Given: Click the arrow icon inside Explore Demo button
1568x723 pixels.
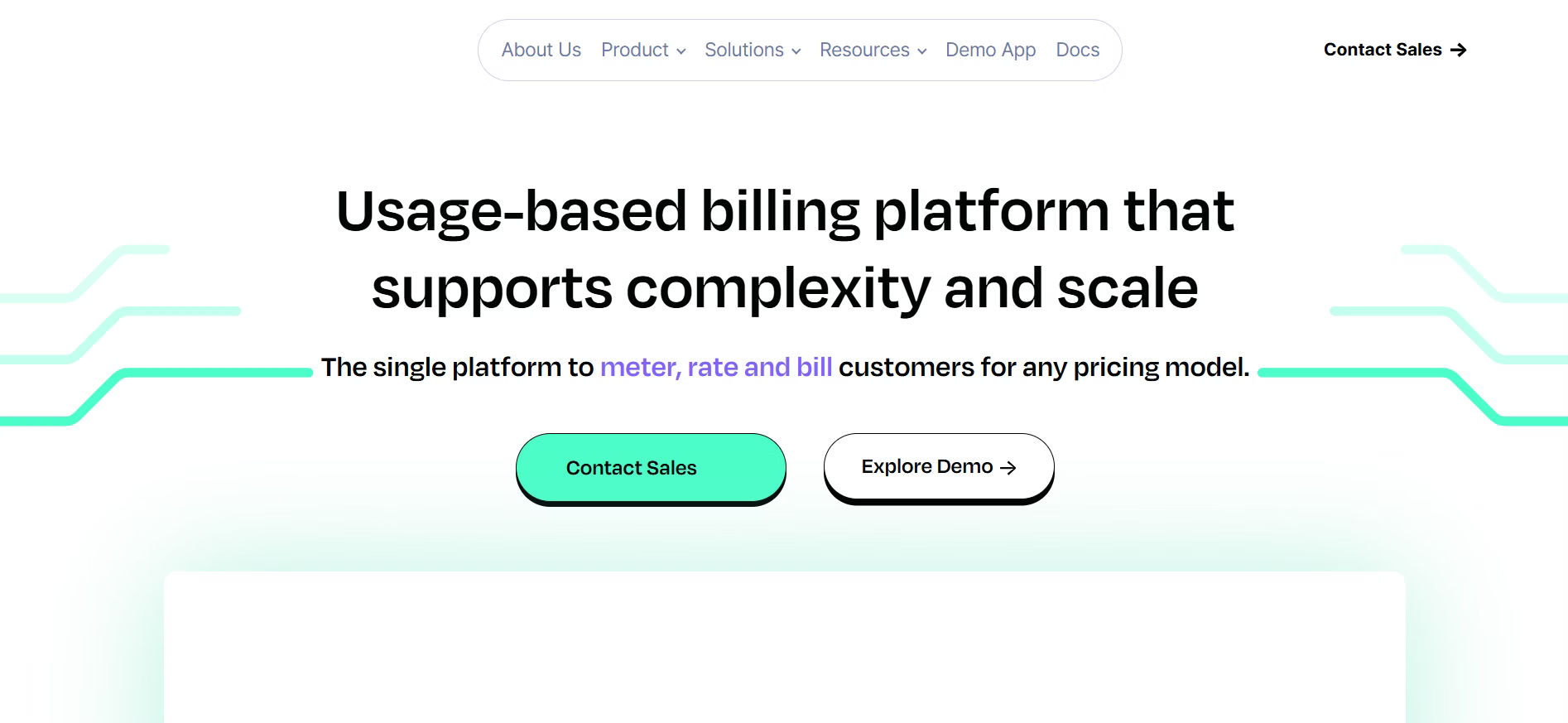Looking at the screenshot, I should pos(1008,467).
